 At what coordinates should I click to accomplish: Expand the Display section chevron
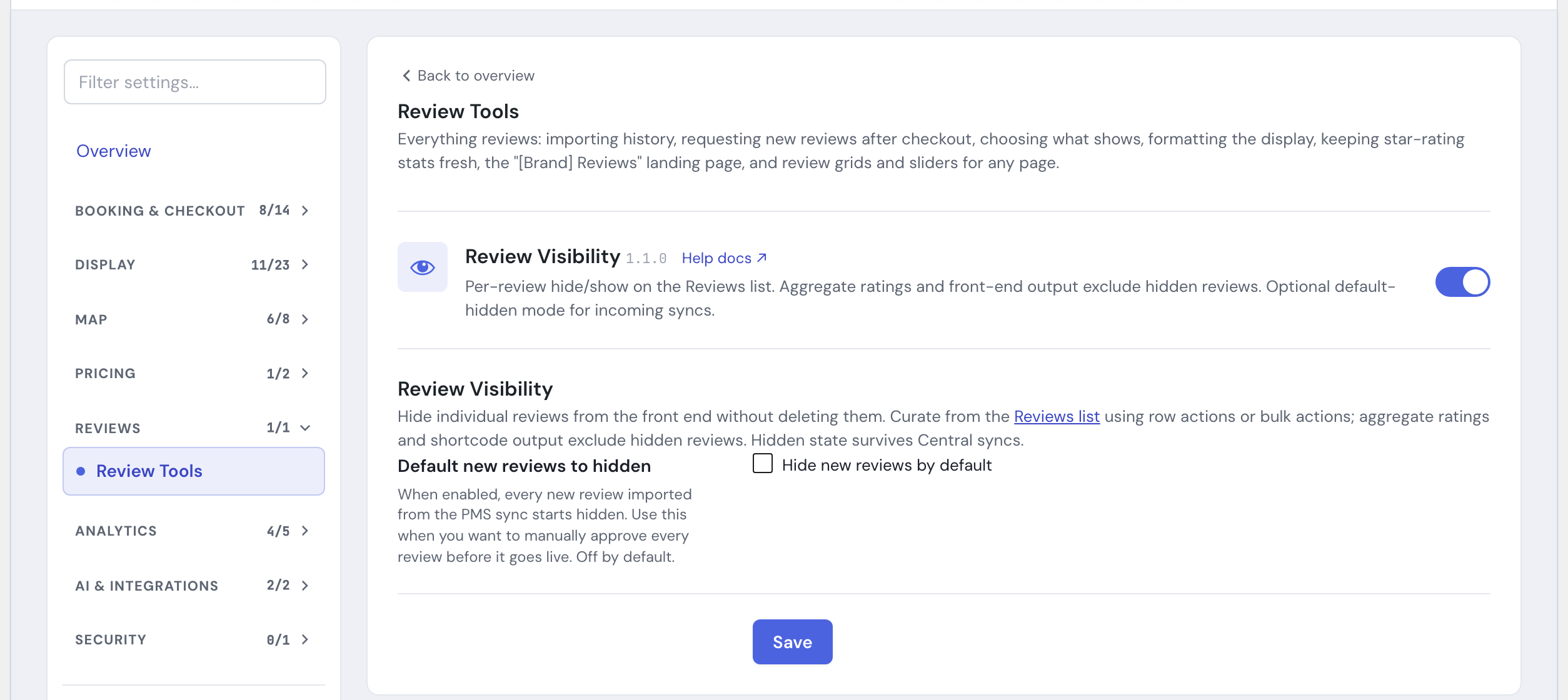305,264
